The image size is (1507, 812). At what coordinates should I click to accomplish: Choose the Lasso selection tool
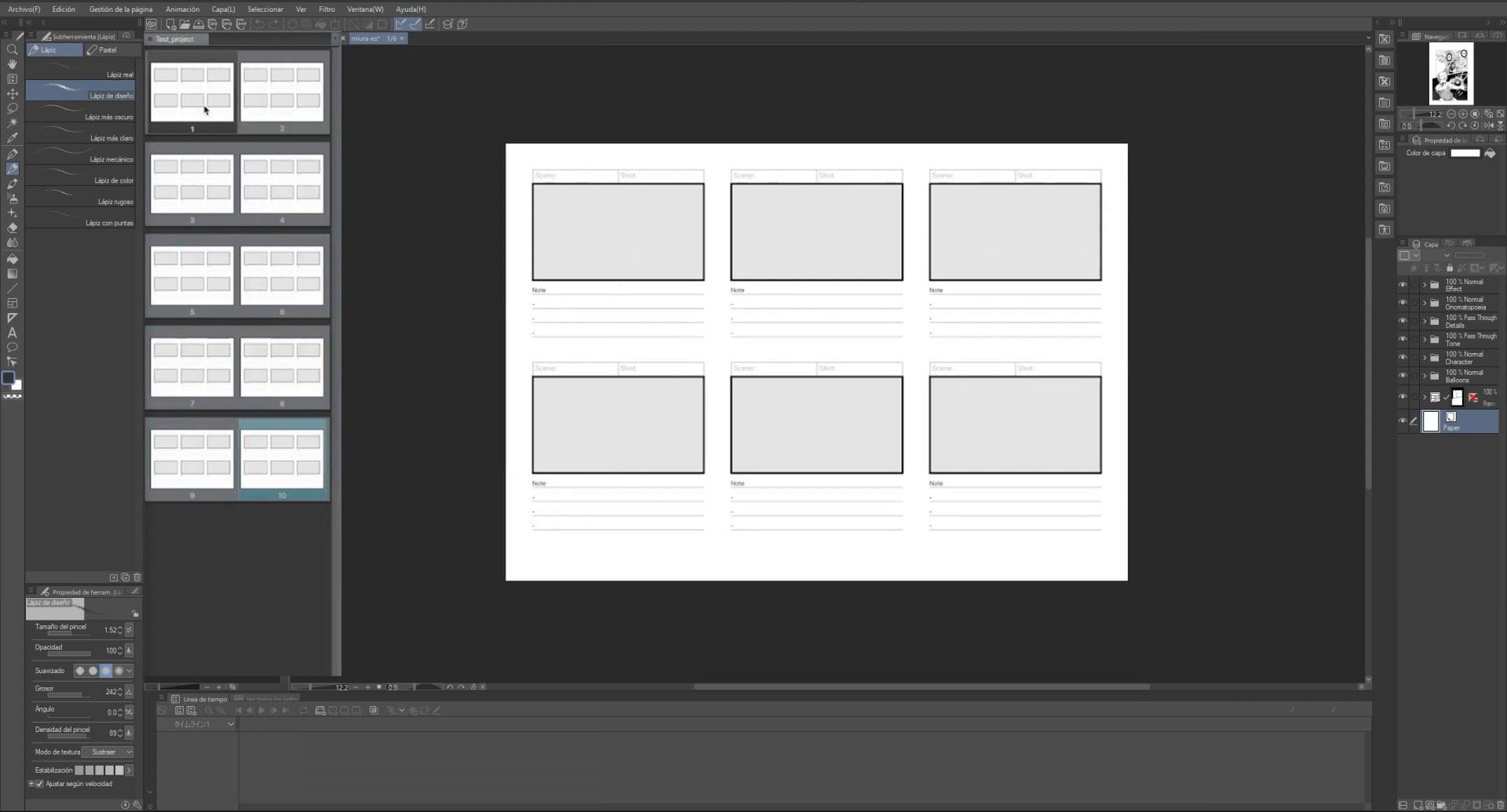click(13, 107)
